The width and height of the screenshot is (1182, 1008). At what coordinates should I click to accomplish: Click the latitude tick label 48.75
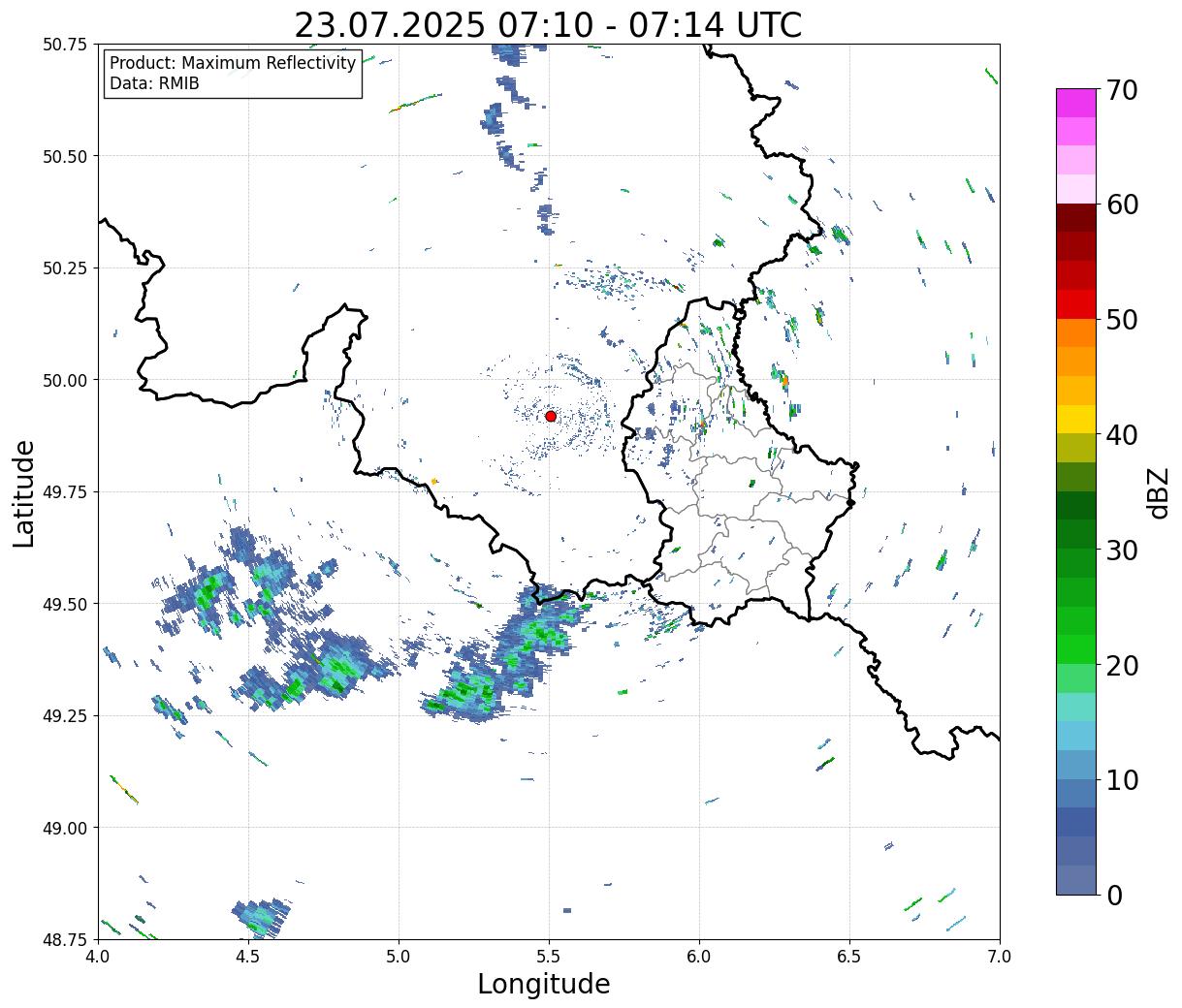[65, 939]
